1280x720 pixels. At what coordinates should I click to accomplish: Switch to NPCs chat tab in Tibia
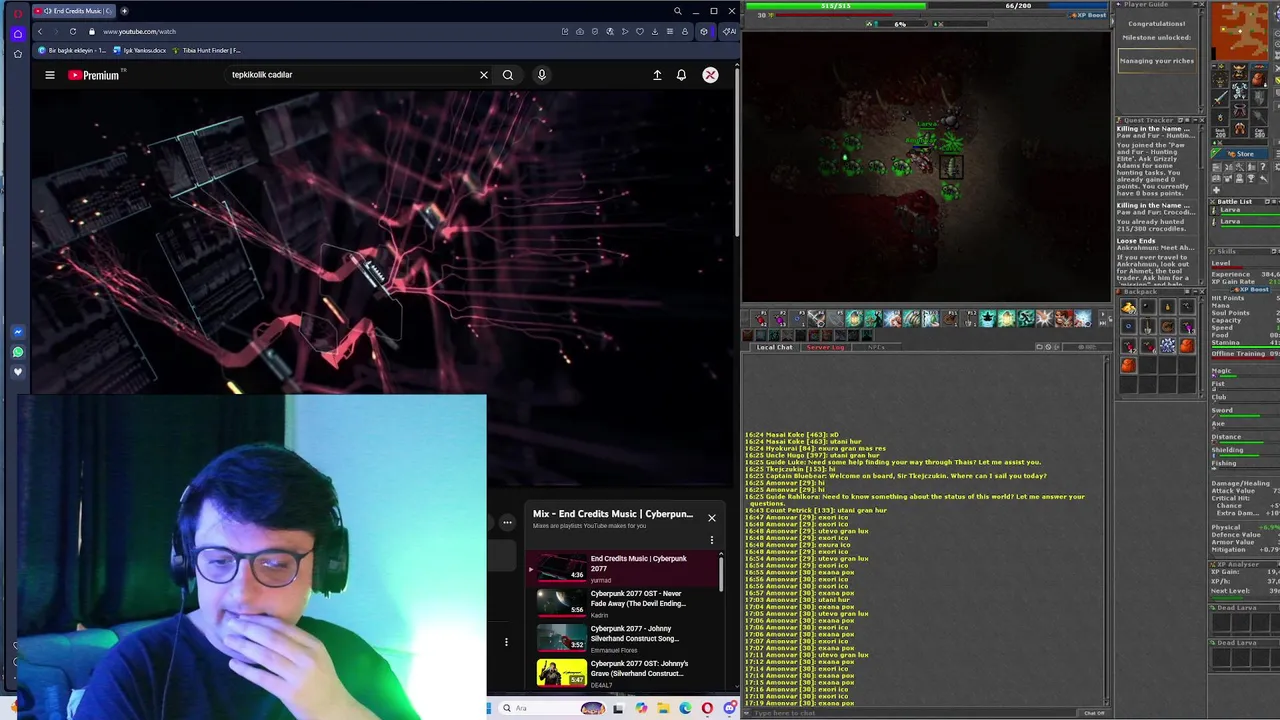(x=876, y=347)
